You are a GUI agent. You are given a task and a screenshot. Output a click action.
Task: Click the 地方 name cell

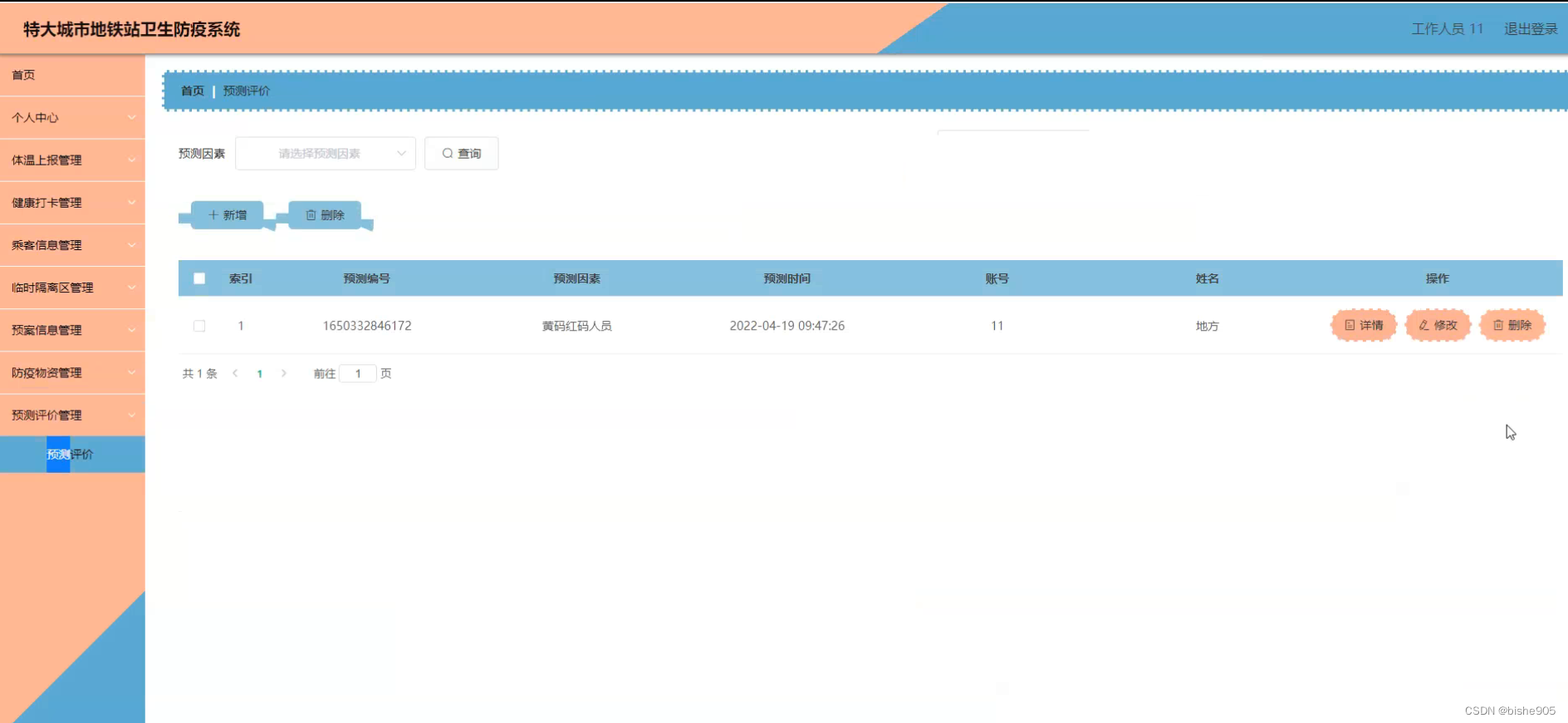[x=1208, y=326]
